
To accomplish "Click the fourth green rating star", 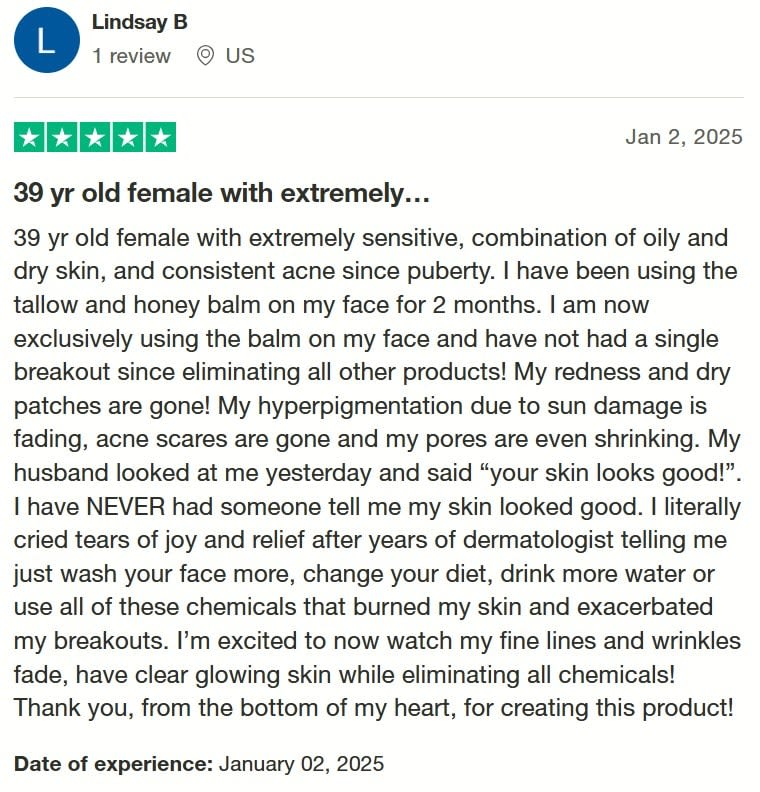I will [x=127, y=137].
